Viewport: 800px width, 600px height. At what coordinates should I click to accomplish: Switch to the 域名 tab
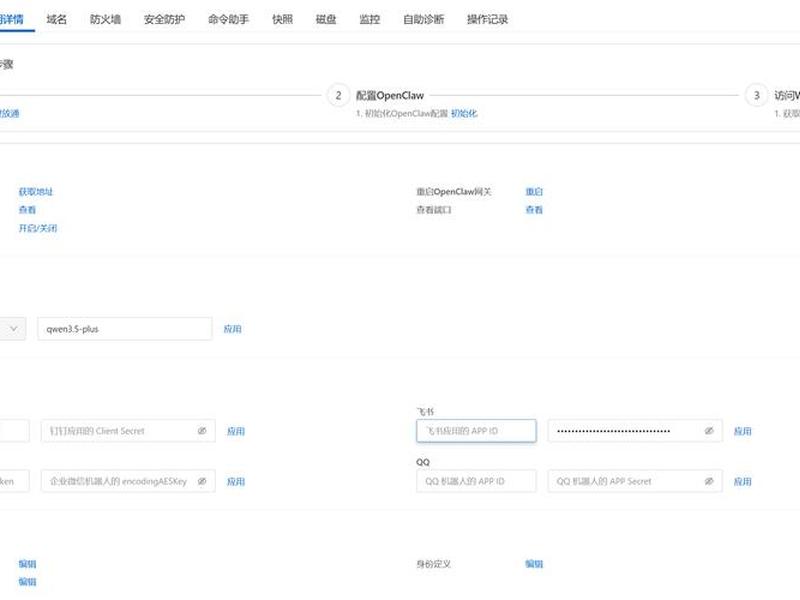tap(57, 19)
